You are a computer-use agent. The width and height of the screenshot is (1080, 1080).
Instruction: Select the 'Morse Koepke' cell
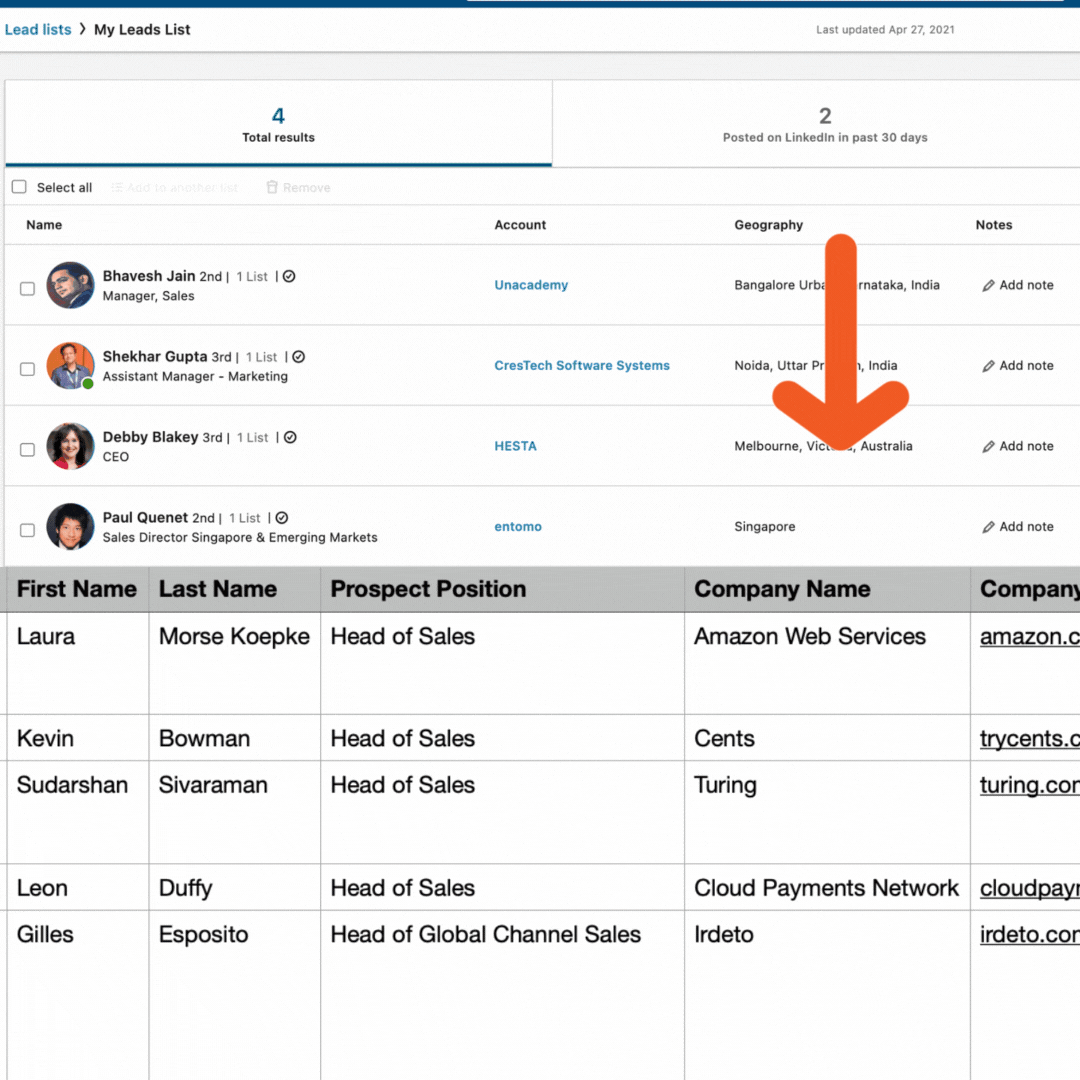pos(235,663)
